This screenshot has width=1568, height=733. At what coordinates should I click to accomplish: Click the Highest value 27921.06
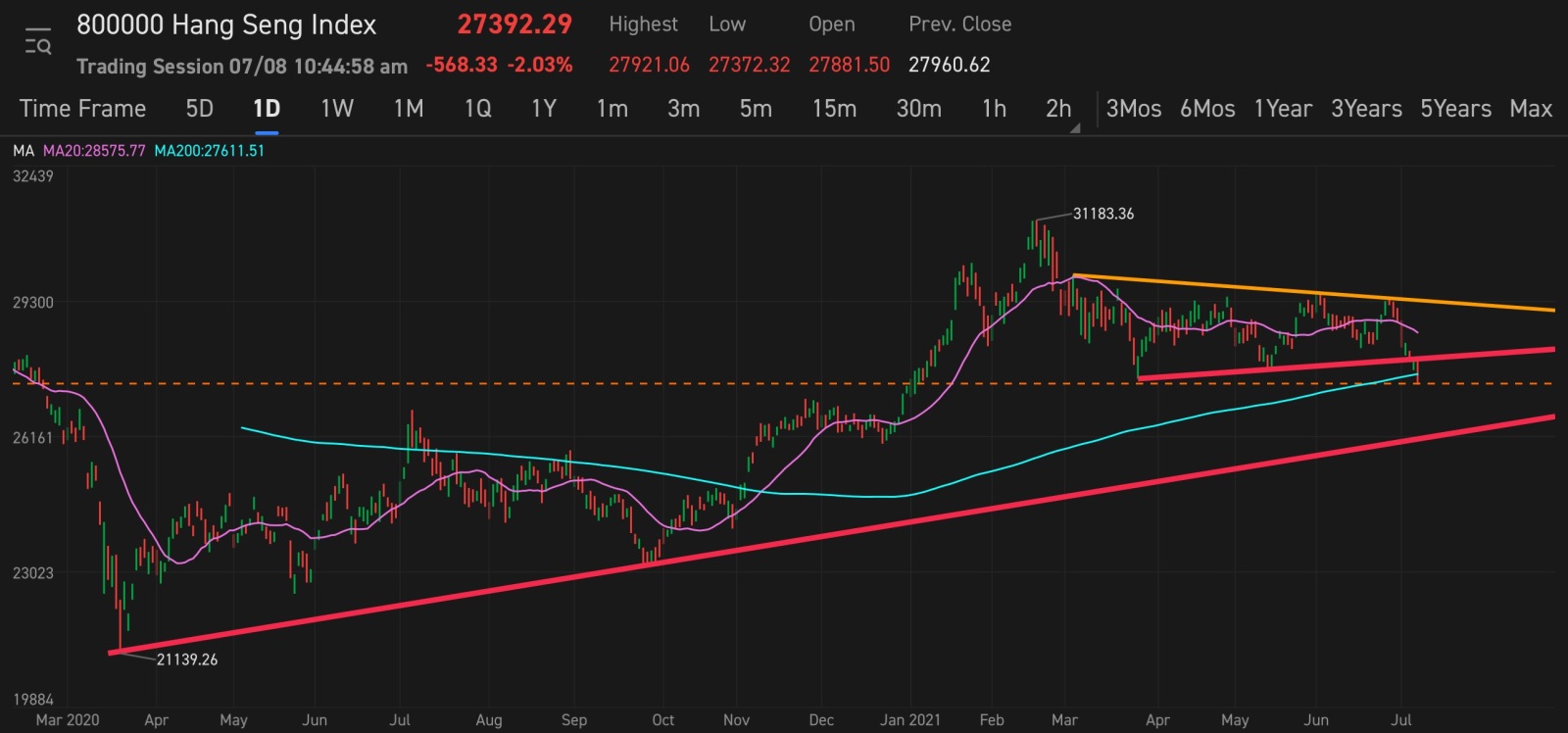pyautogui.click(x=649, y=65)
